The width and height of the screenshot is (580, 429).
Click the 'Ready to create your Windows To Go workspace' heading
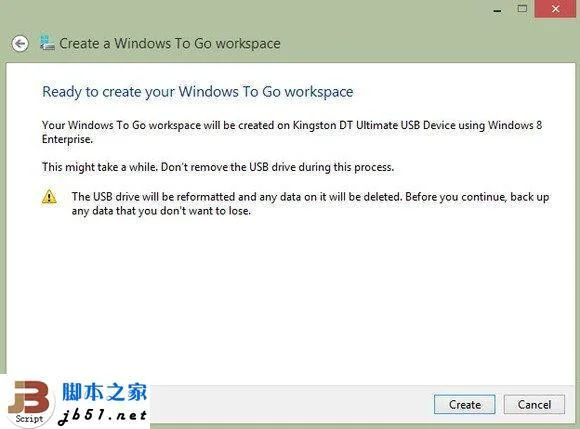click(198, 92)
